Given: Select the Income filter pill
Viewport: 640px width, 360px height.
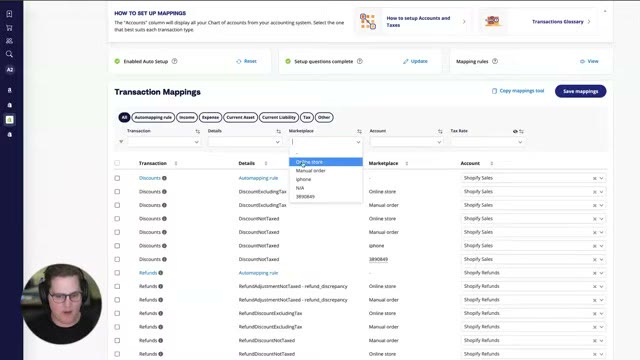Looking at the screenshot, I should point(187,118).
